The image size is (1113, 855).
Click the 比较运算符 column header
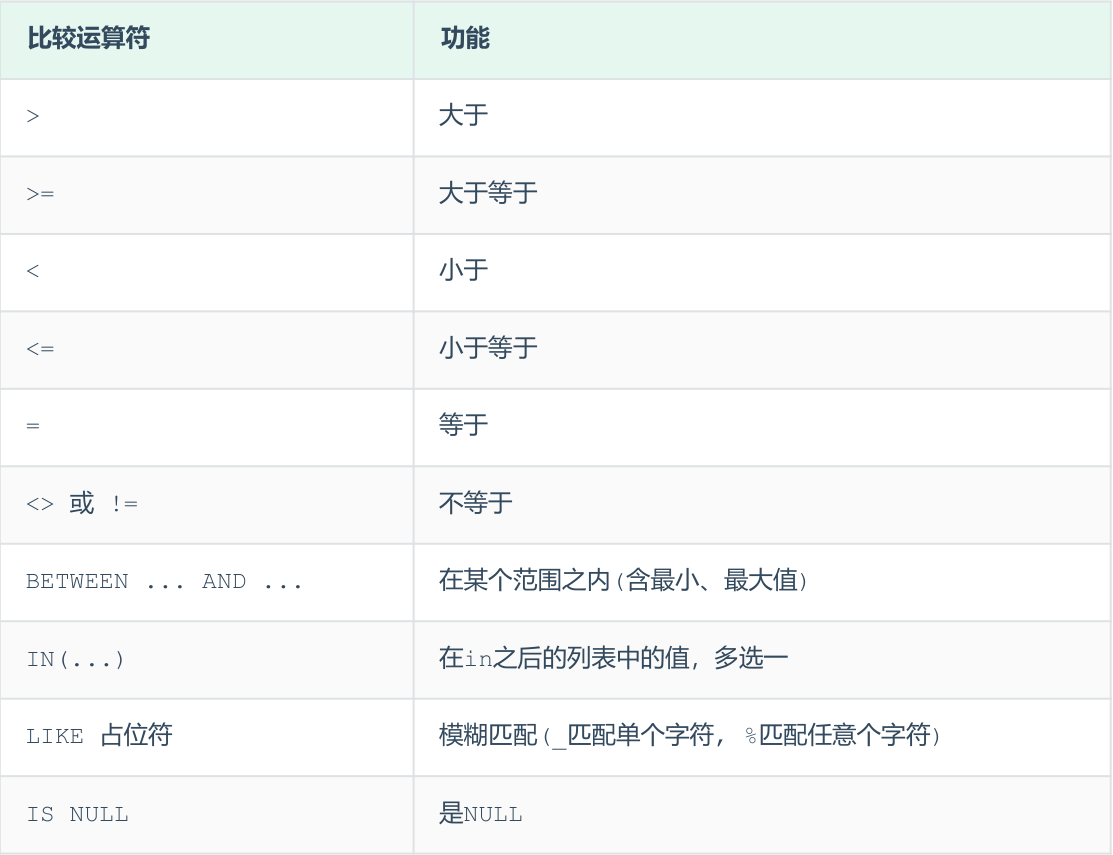click(x=89, y=39)
